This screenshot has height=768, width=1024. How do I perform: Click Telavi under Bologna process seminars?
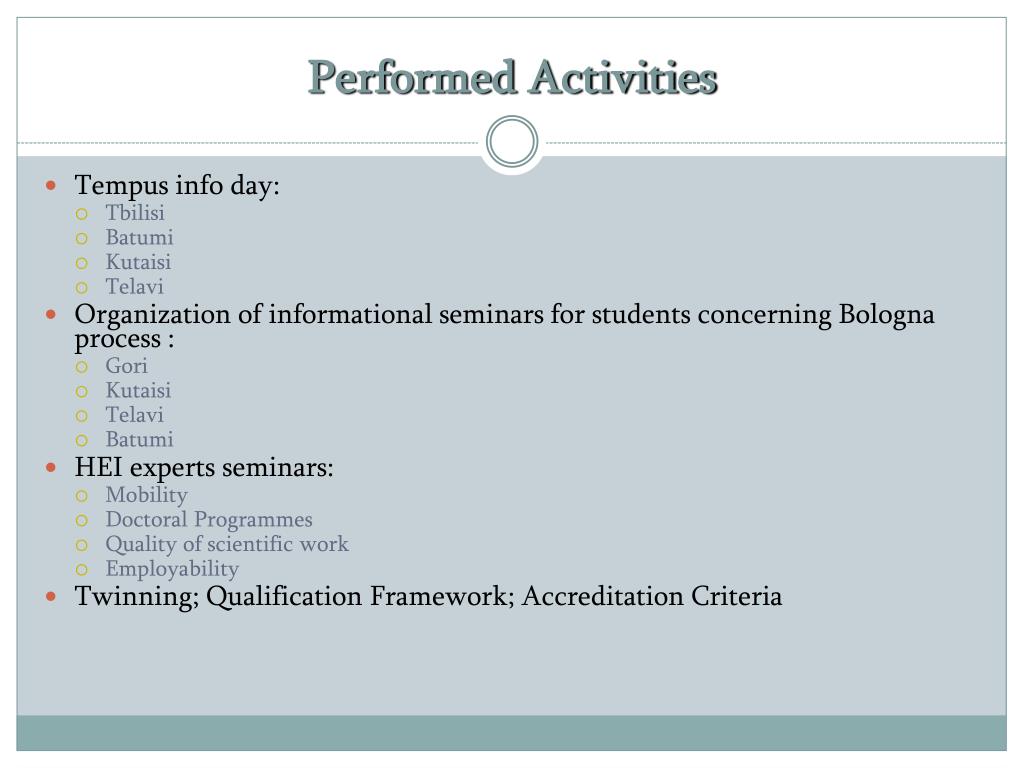(135, 415)
